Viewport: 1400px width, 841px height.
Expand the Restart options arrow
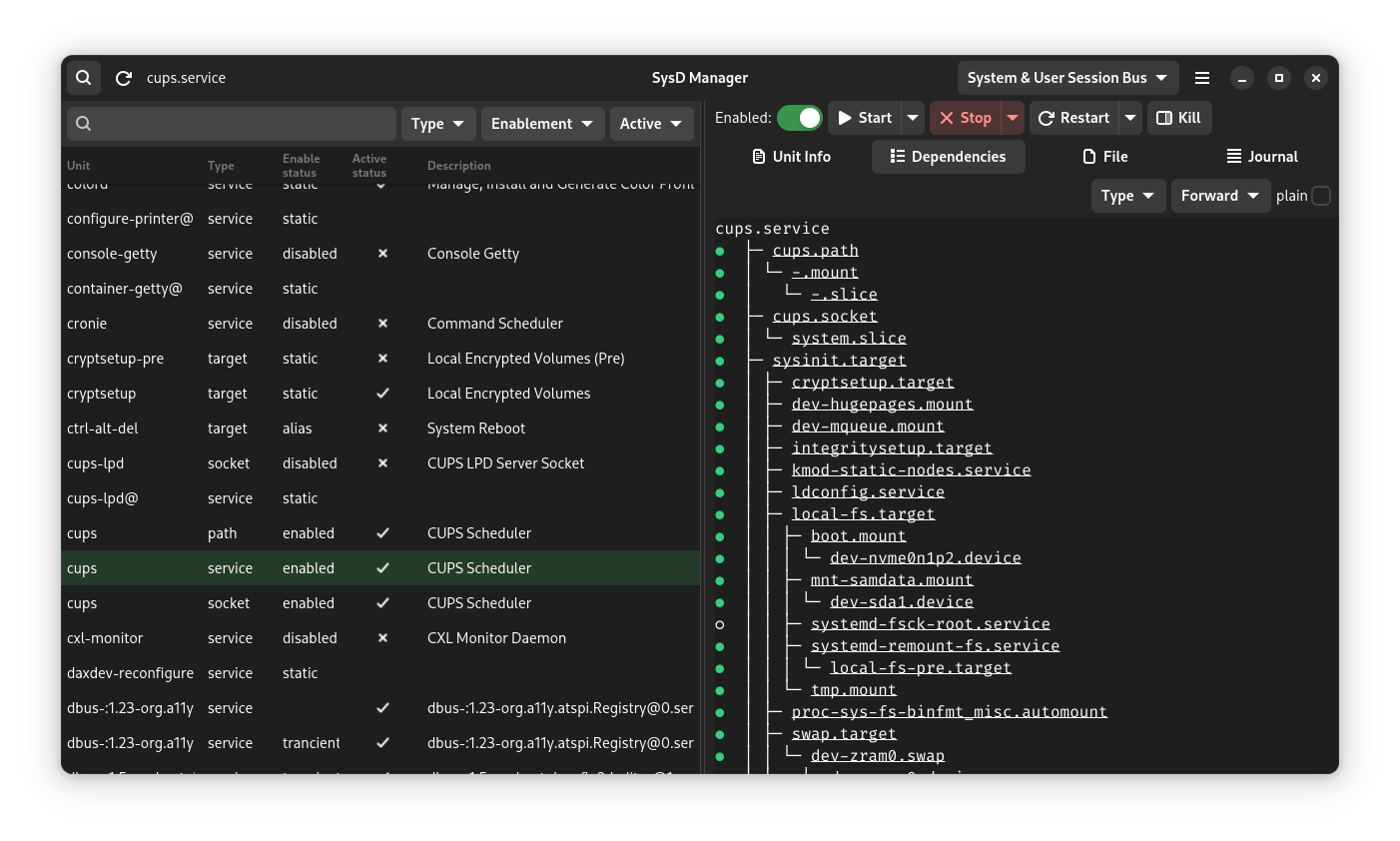coord(1130,118)
